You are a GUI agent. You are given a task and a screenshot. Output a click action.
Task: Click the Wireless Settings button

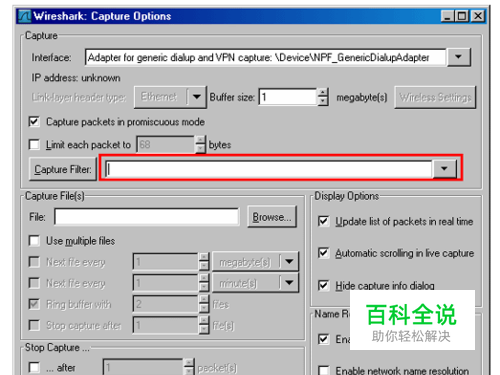click(435, 97)
